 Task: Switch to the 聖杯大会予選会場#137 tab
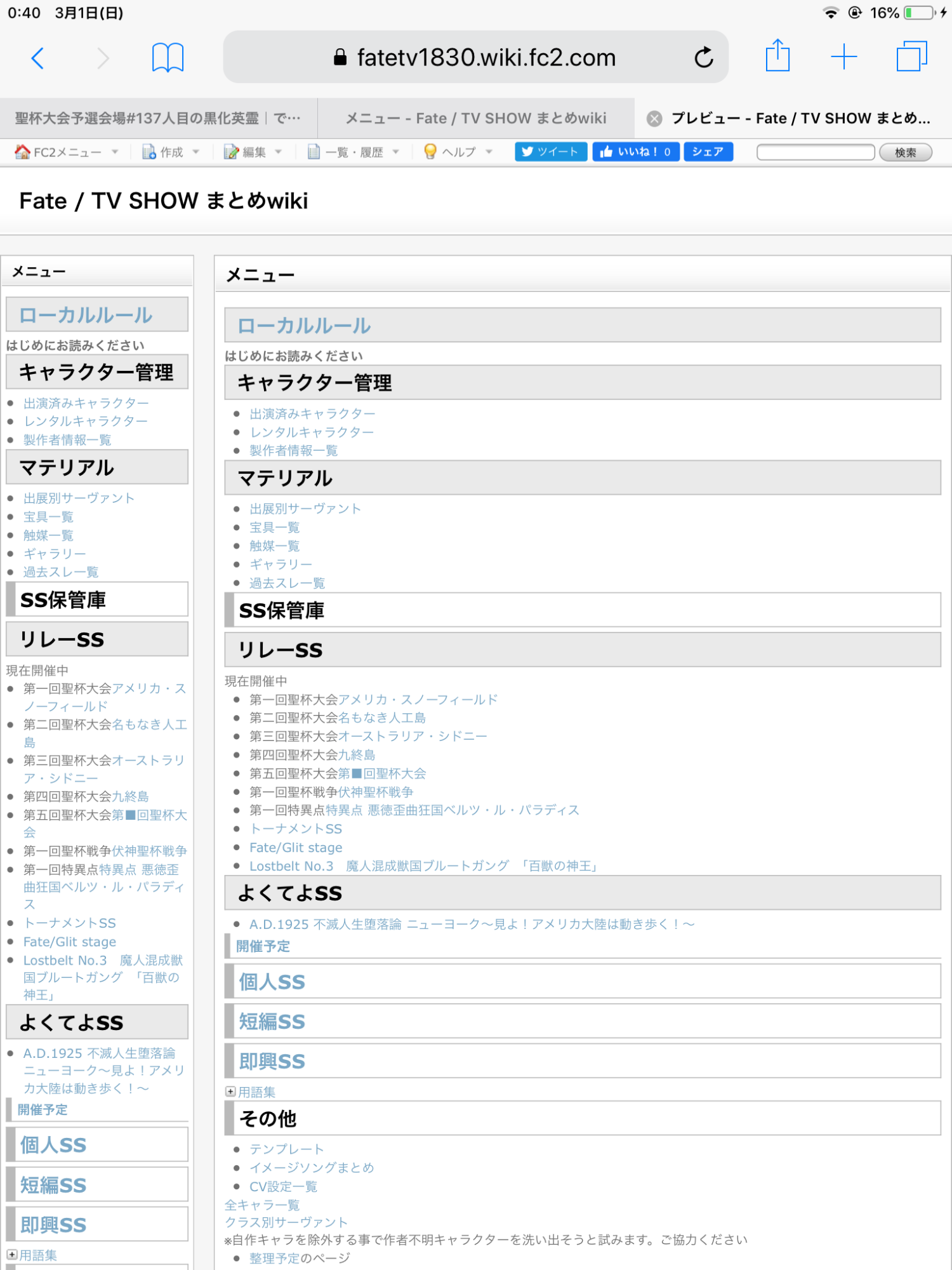coord(158,119)
